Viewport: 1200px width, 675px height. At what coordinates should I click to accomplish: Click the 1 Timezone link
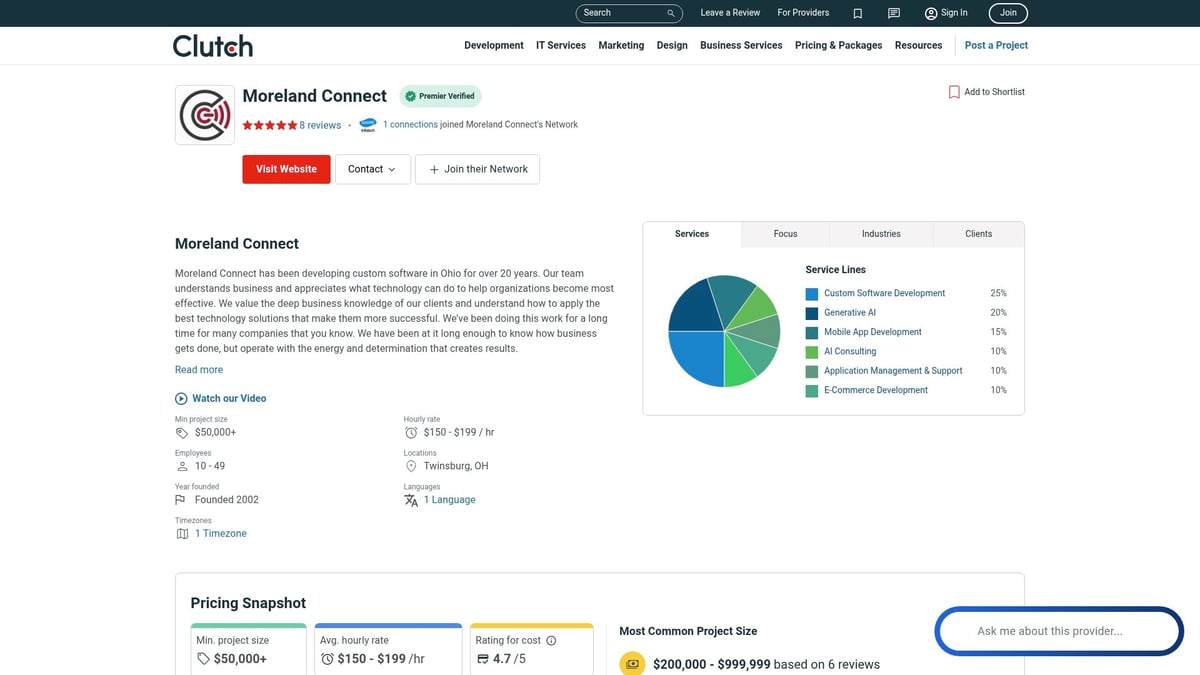pos(220,534)
